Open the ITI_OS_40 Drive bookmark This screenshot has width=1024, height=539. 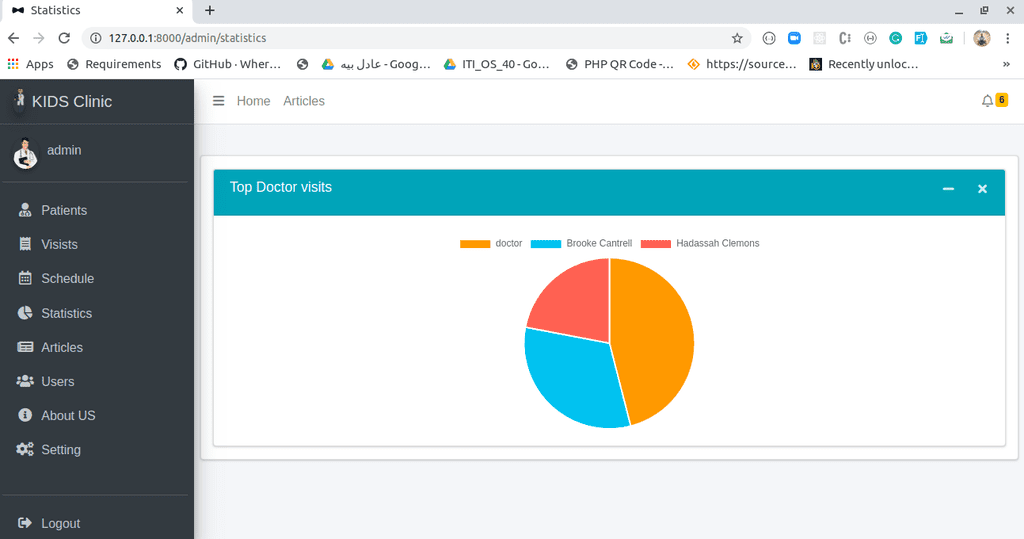click(497, 64)
